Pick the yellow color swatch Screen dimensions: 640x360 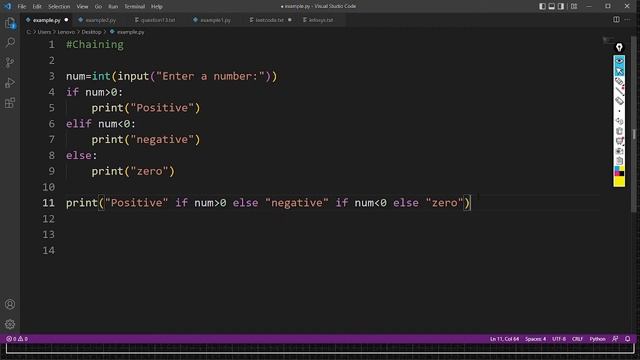pos(619,181)
